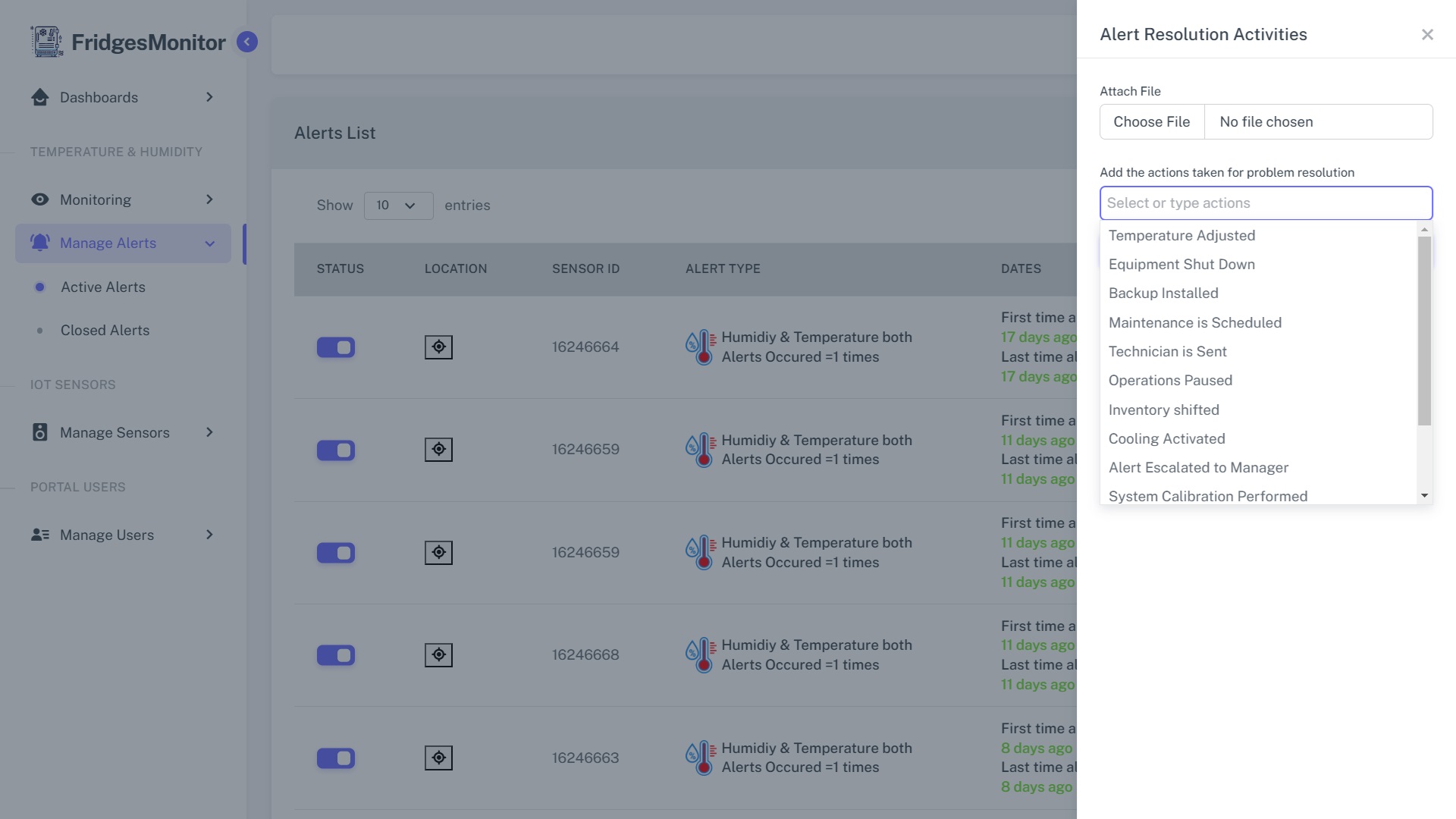Open Closed Alerts submenu item
Screen dimensions: 1456x819
point(105,331)
